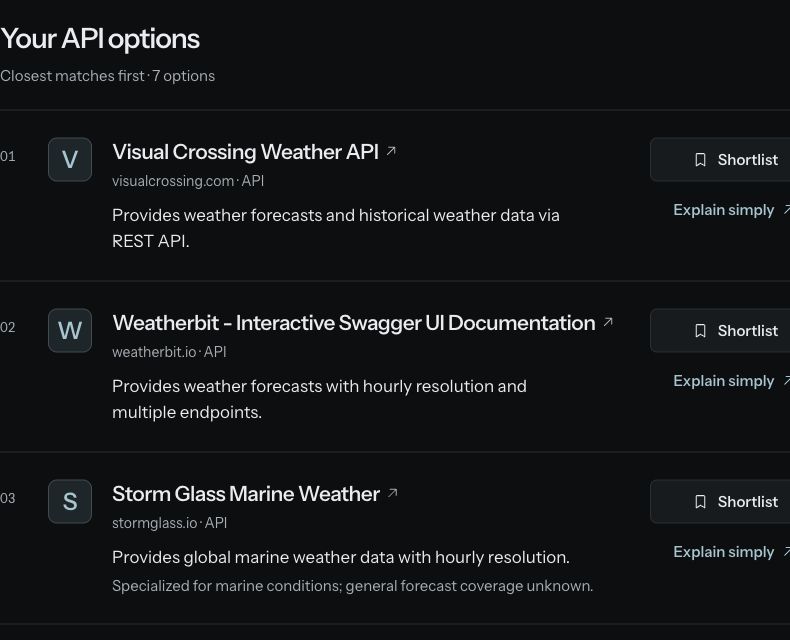This screenshot has height=640, width=790.
Task: Shortlist the Storm Glass Marine Weather option
Action: 720,501
